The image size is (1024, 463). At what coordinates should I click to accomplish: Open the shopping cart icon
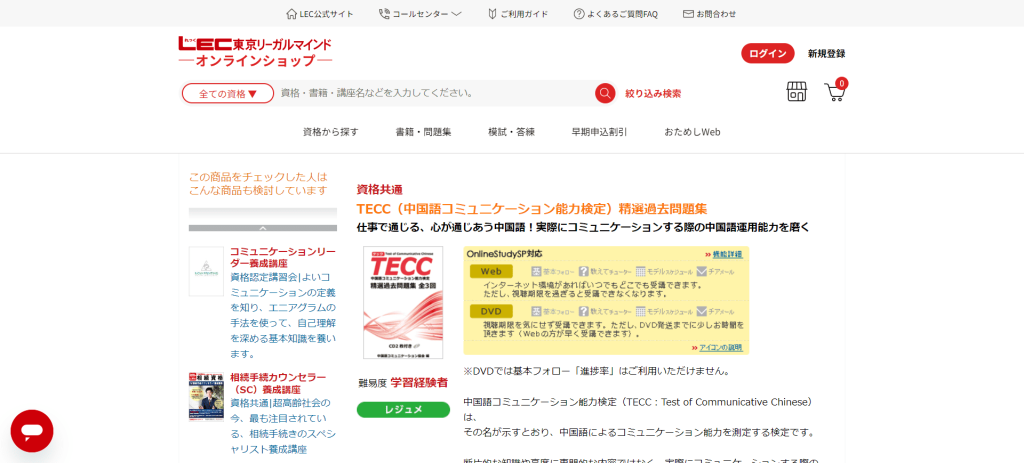click(x=835, y=91)
